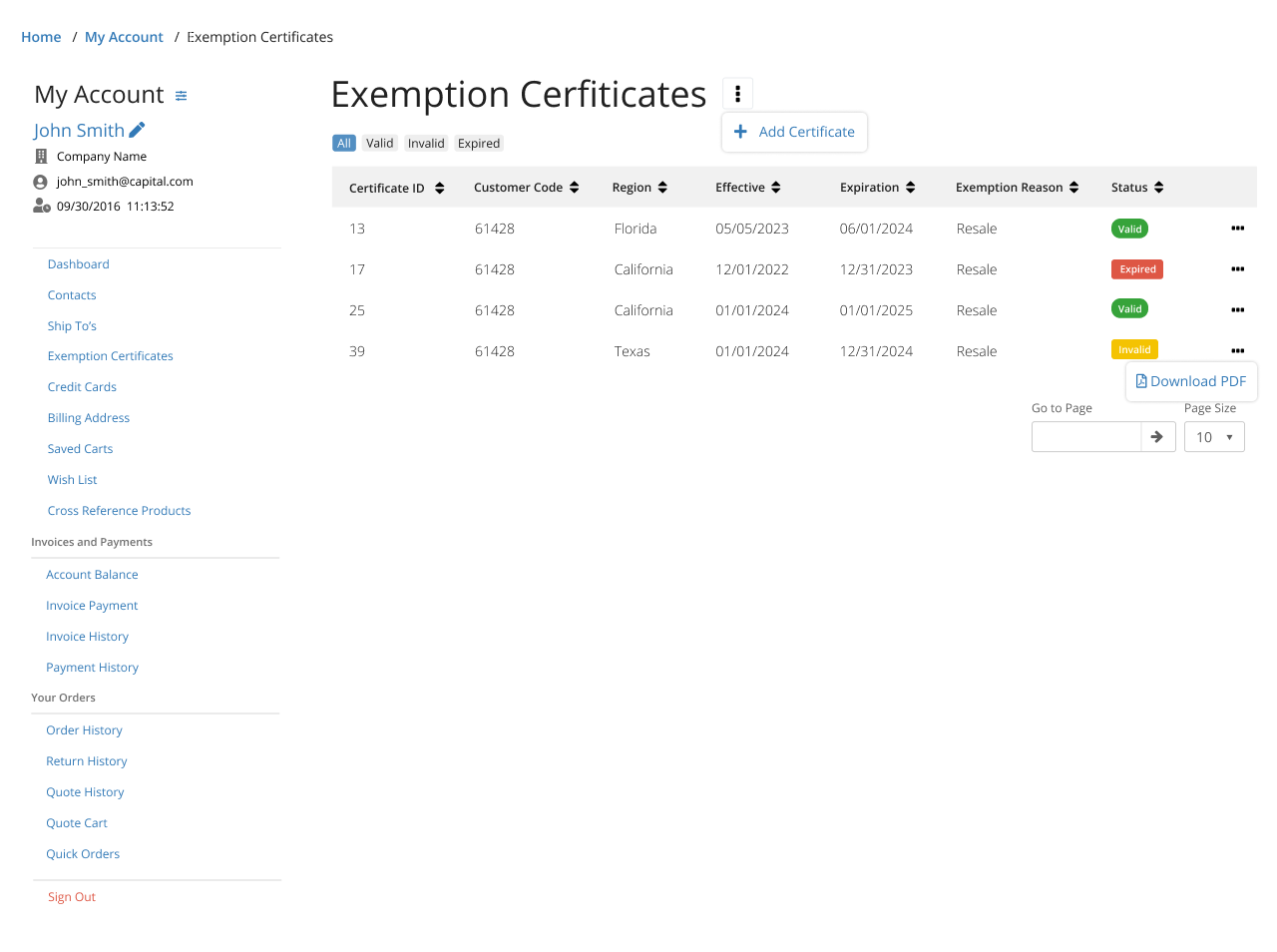Select Download PDF from the row menu

pyautogui.click(x=1191, y=381)
